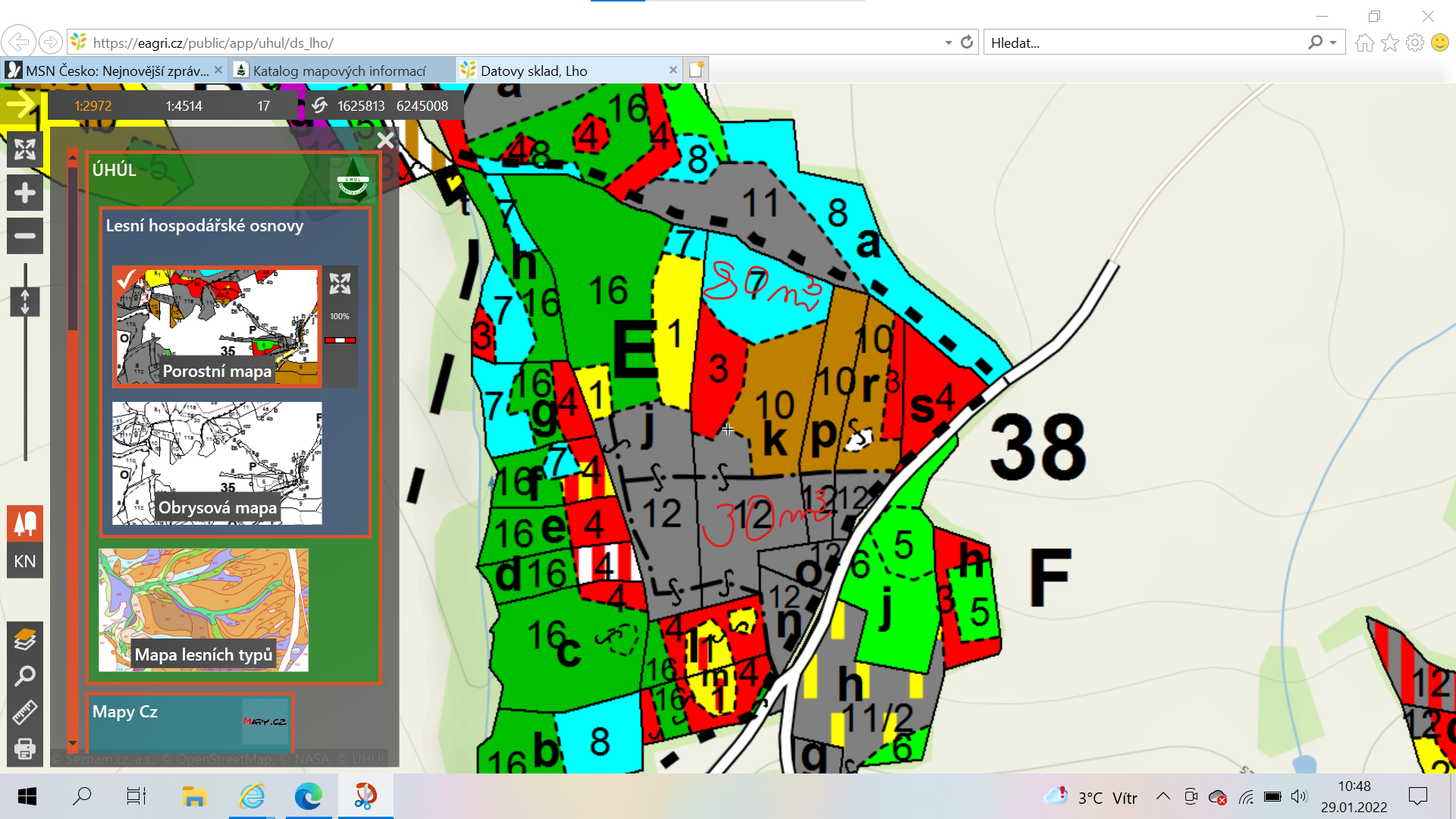Close the layer panel with X
The width and height of the screenshot is (1456, 819).
point(385,140)
